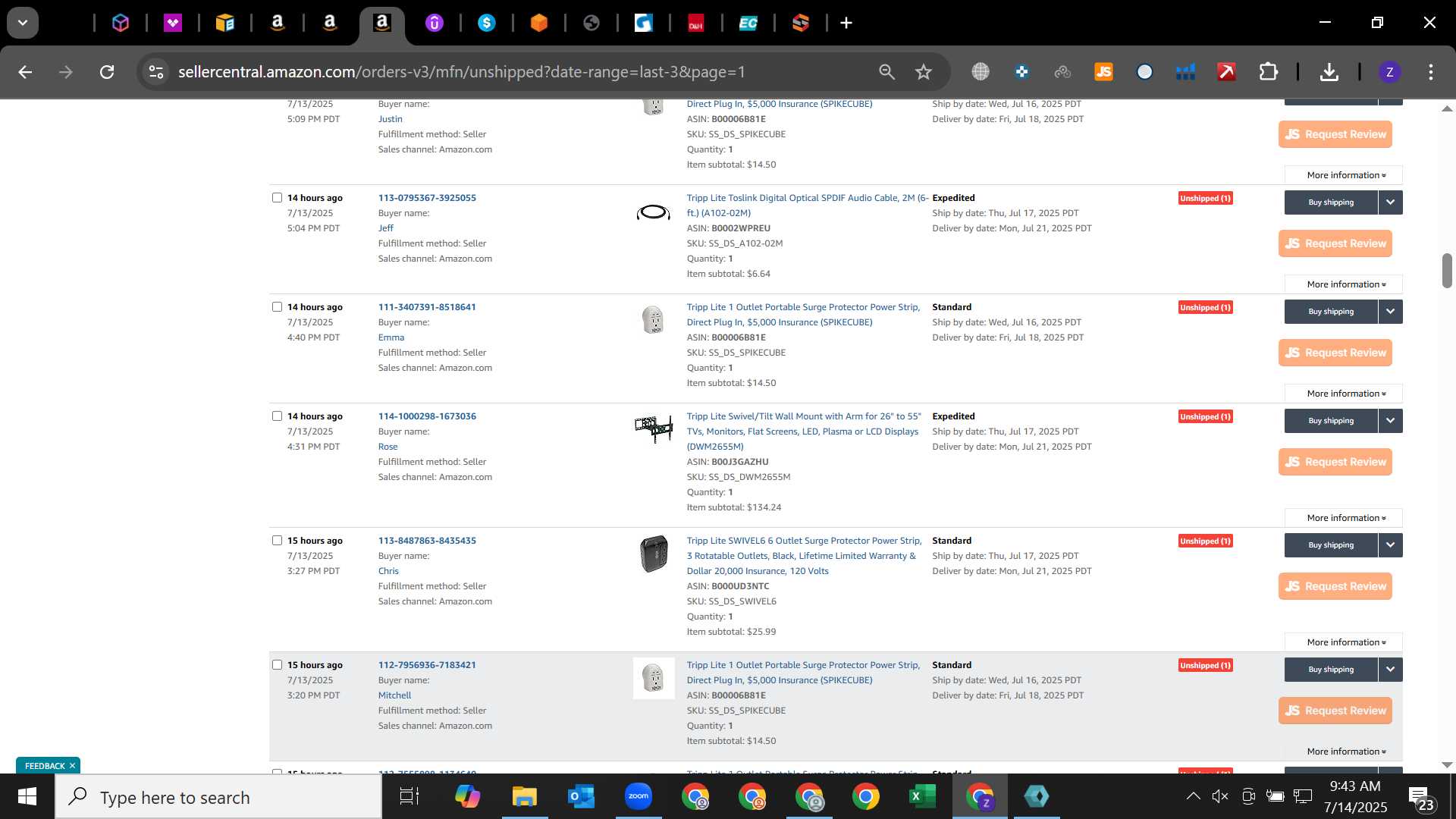Expand More information for wall mount order
The width and height of the screenshot is (1456, 819).
pyautogui.click(x=1343, y=518)
